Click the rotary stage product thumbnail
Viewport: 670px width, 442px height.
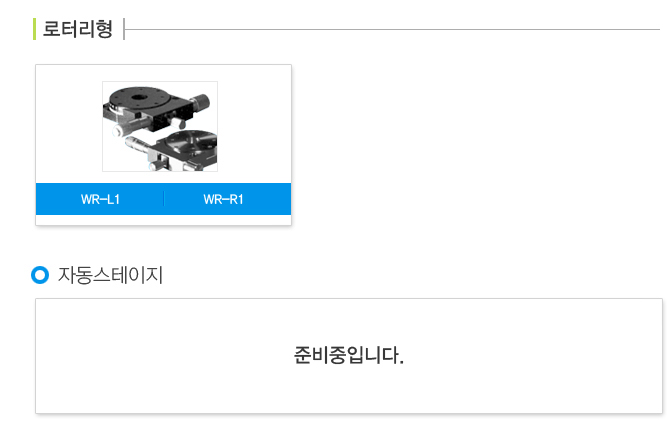(x=160, y=127)
